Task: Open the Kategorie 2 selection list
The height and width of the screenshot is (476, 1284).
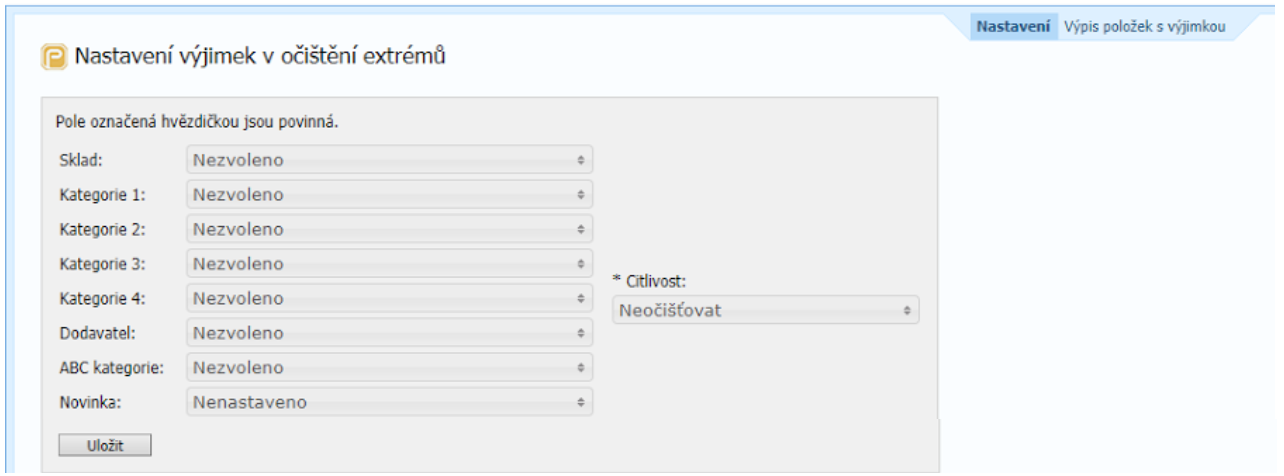Action: pos(389,229)
